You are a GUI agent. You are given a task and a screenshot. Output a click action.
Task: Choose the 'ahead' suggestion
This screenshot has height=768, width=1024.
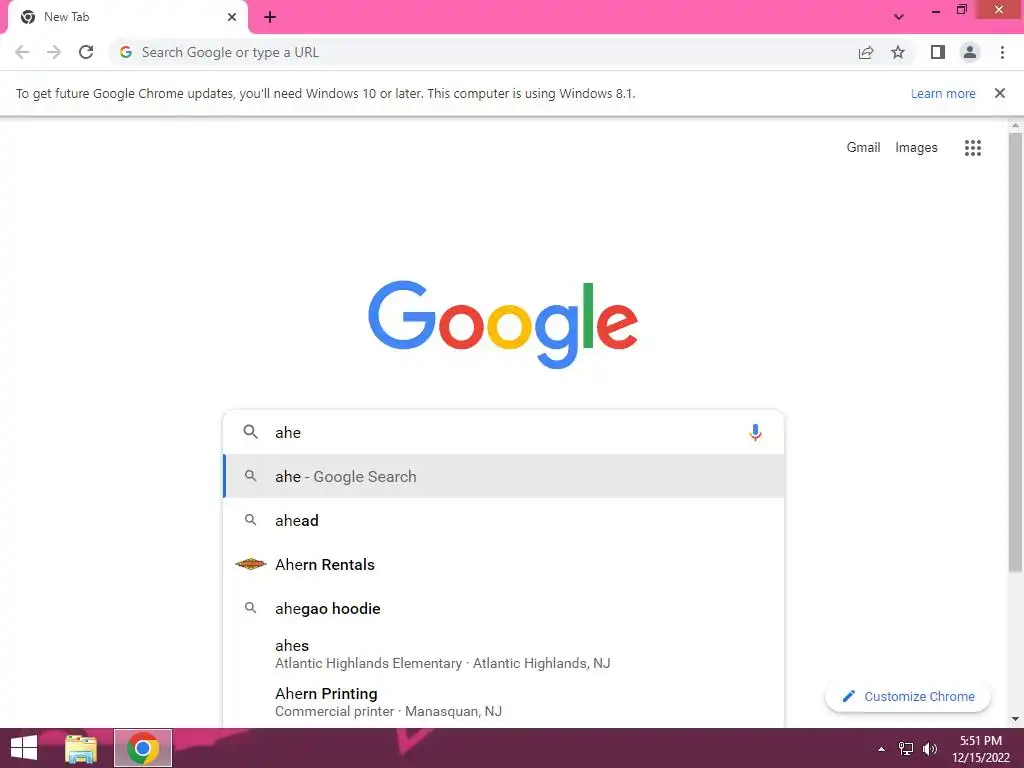pos(503,520)
